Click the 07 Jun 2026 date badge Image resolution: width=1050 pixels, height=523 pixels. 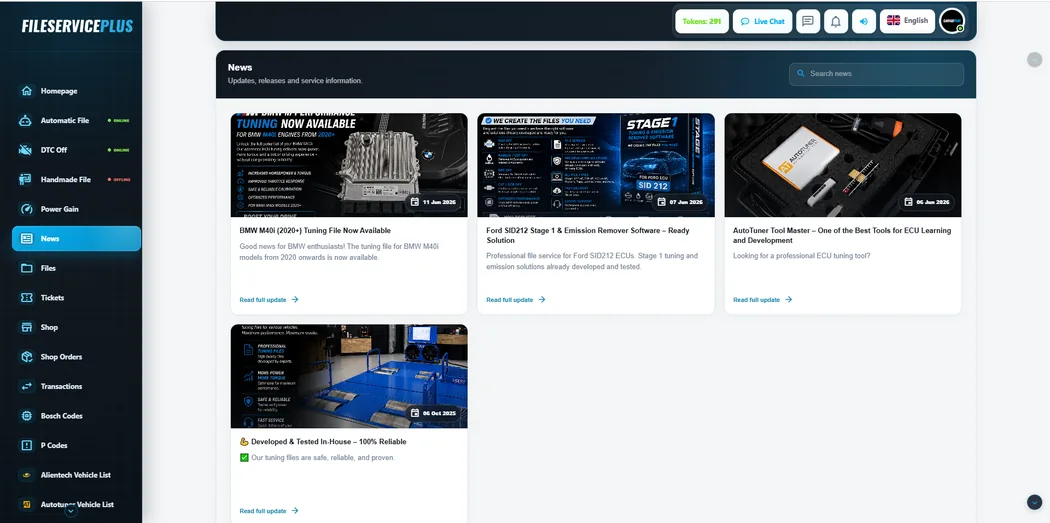tap(681, 202)
